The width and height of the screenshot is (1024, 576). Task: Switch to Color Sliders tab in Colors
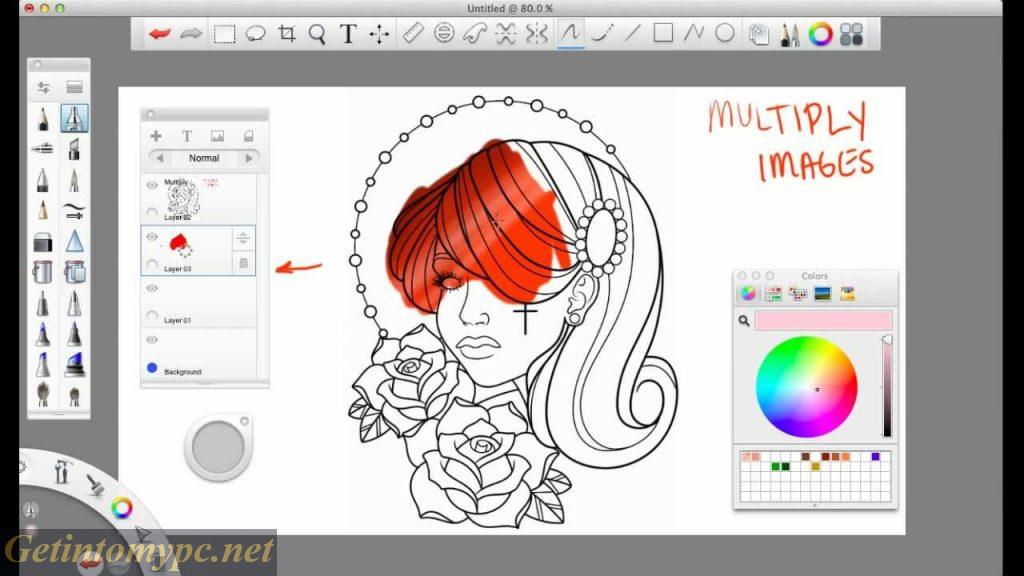point(773,294)
